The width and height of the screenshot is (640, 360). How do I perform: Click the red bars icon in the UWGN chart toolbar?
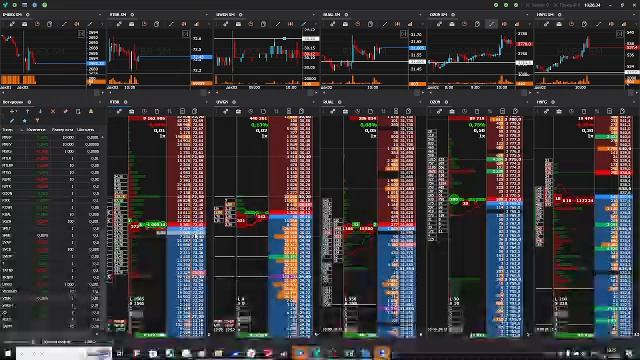click(x=291, y=24)
